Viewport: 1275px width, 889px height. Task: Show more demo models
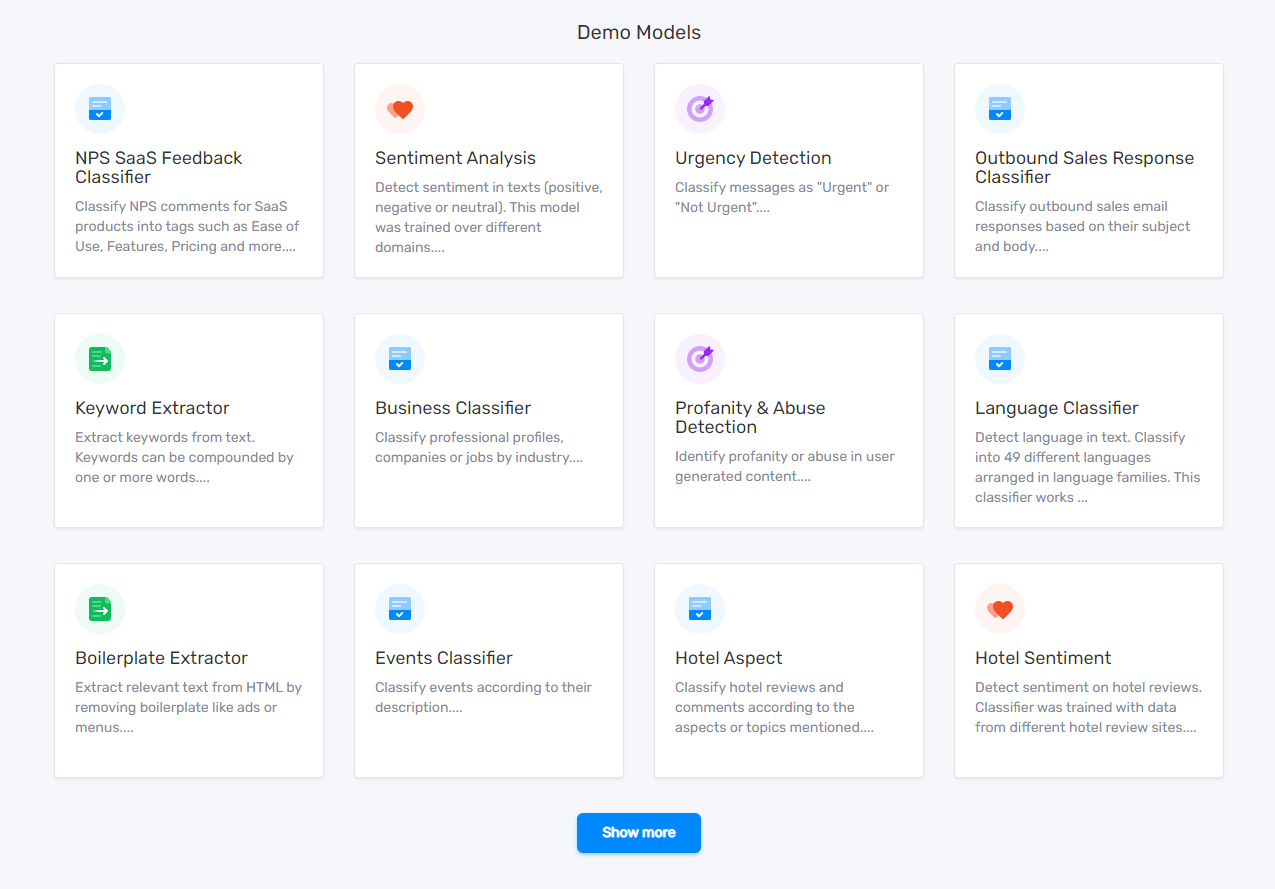pos(639,833)
